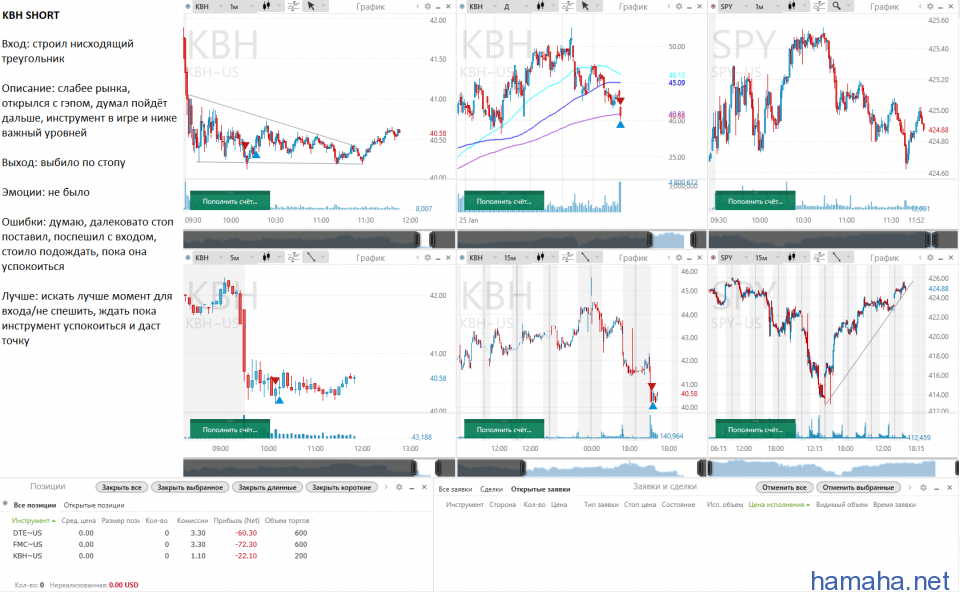Select DTE~US row in positions table

point(160,533)
